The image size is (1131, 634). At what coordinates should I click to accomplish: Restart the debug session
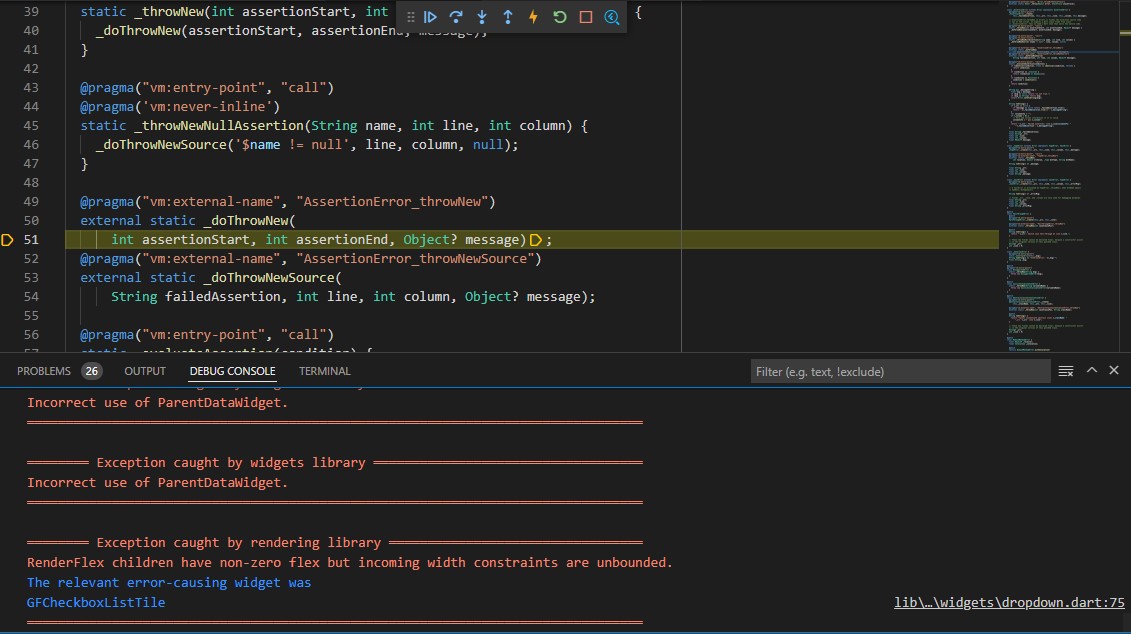[x=560, y=17]
